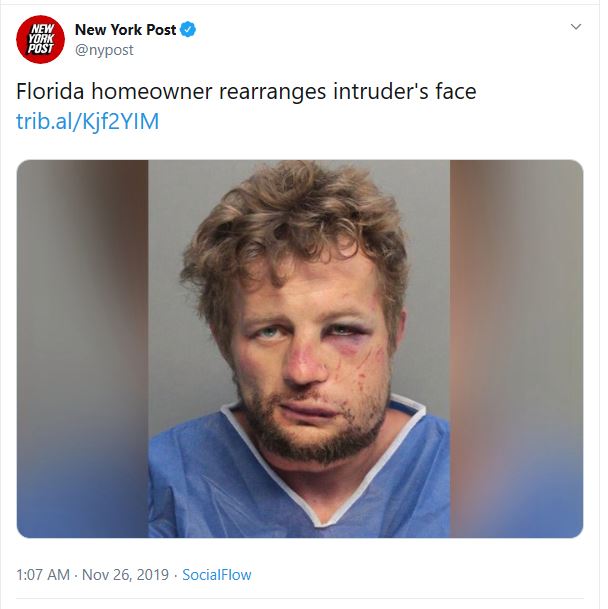608x609 pixels.
Task: Follow the trib.al/Kjf2YIM article link
Action: 88,121
